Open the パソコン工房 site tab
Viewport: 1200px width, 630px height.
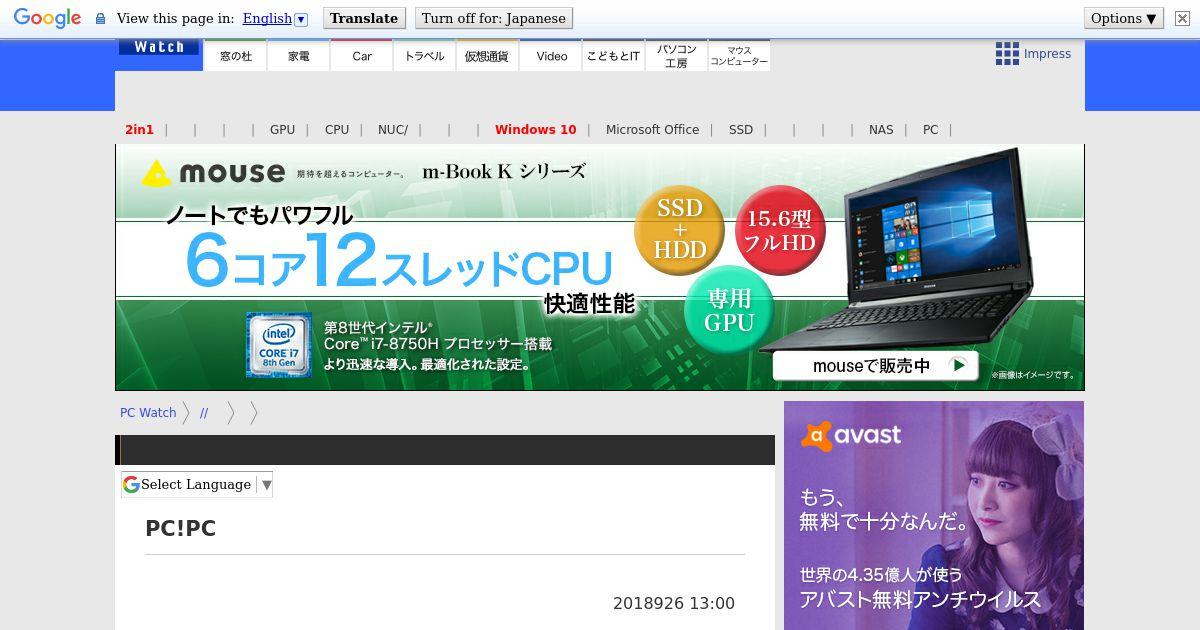[676, 56]
